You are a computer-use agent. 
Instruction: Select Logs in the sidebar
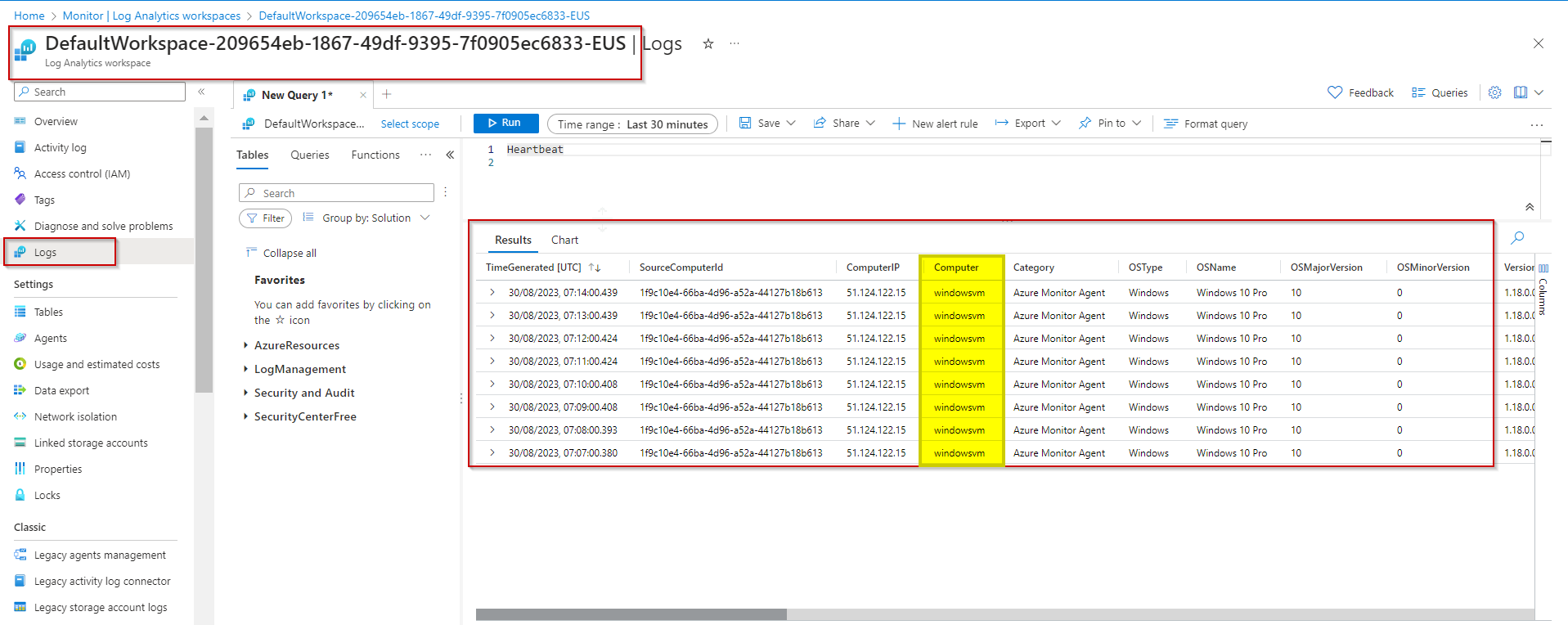click(45, 252)
